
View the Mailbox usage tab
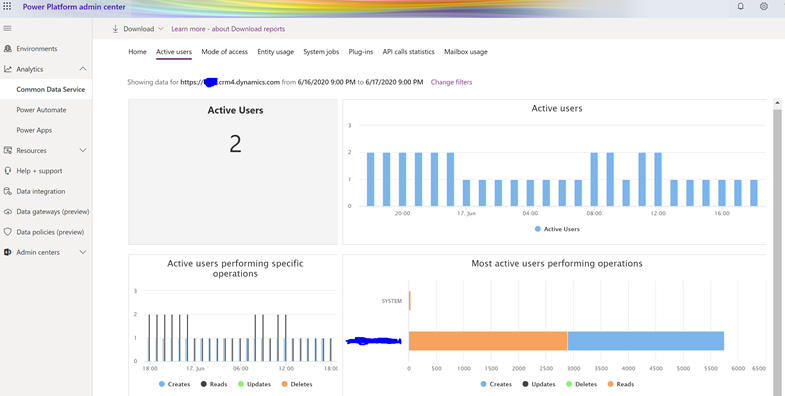(x=466, y=52)
